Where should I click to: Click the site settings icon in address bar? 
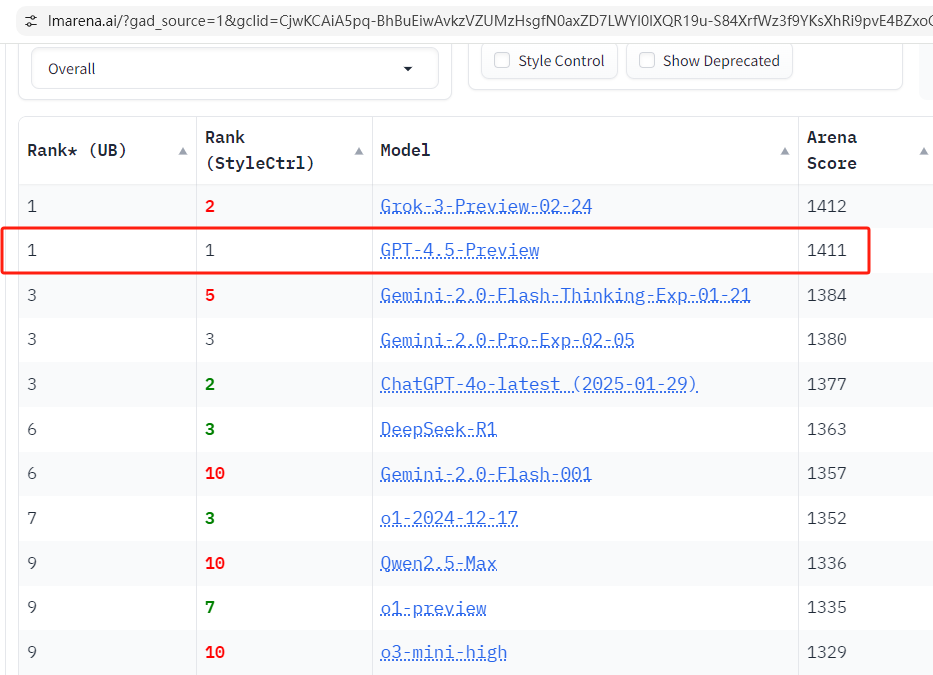pyautogui.click(x=31, y=21)
